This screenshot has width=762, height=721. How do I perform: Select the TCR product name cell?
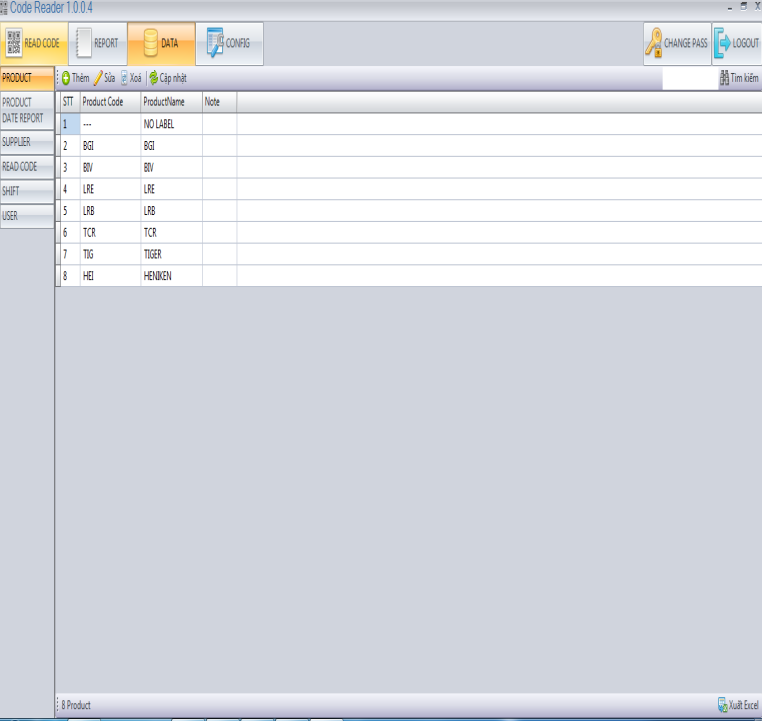pyautogui.click(x=172, y=233)
